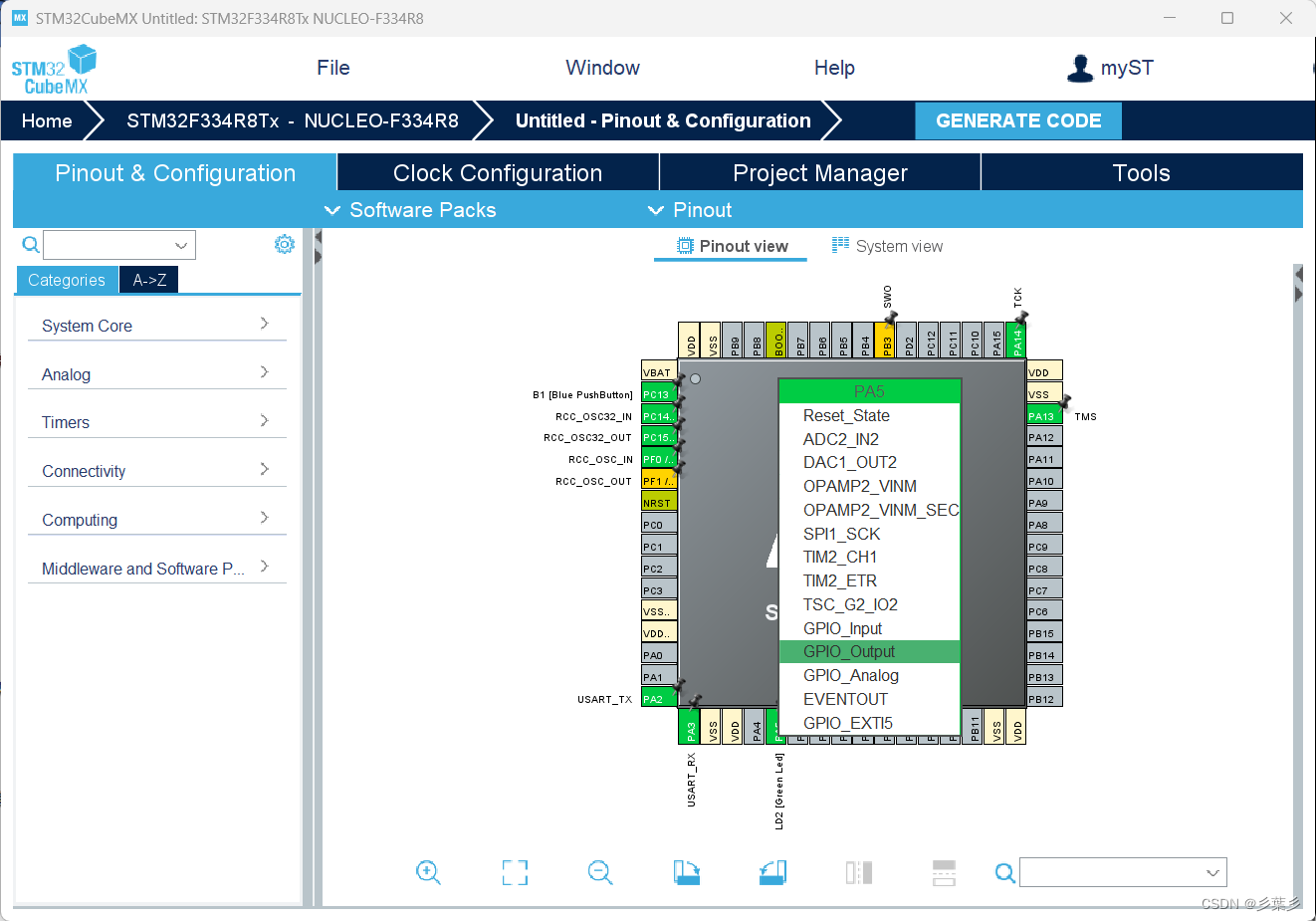Select the Pinout view tab
The height and width of the screenshot is (921, 1316).
point(733,246)
